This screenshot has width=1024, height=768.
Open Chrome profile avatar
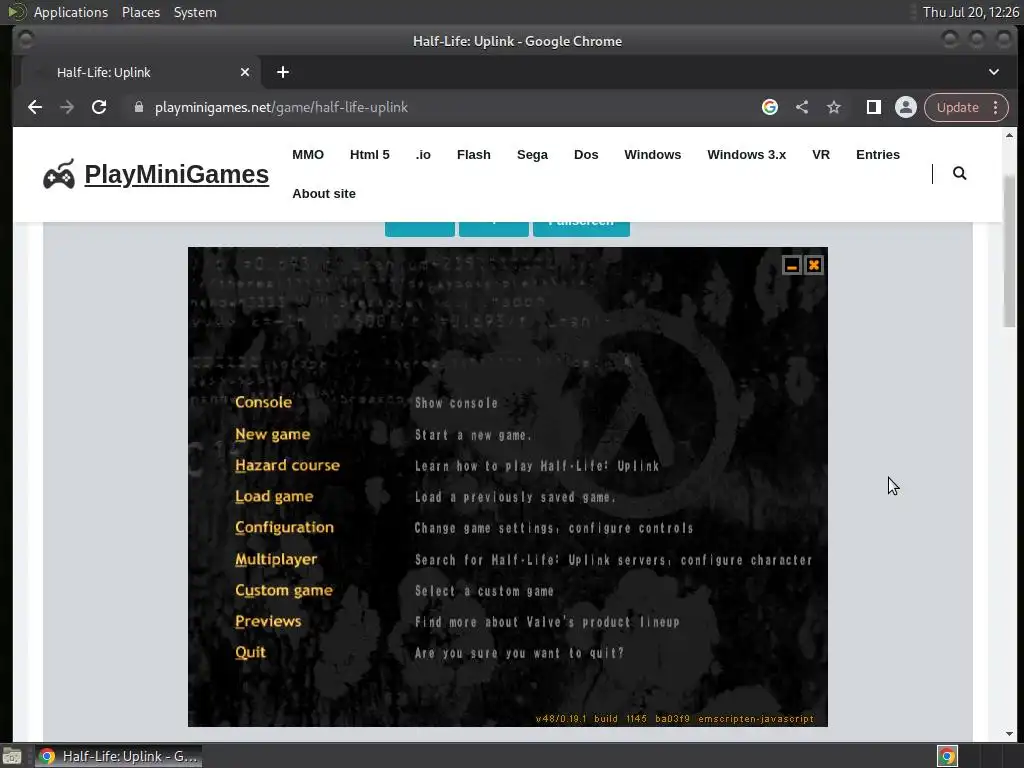906,107
